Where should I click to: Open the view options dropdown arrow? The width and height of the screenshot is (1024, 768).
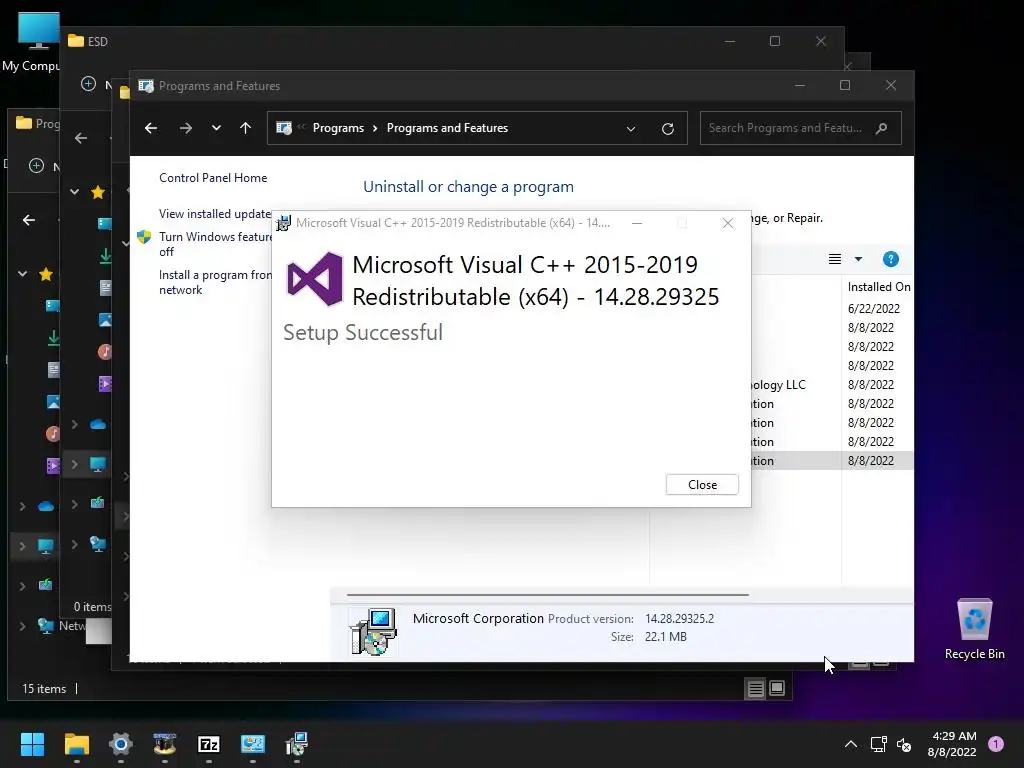coord(858,259)
